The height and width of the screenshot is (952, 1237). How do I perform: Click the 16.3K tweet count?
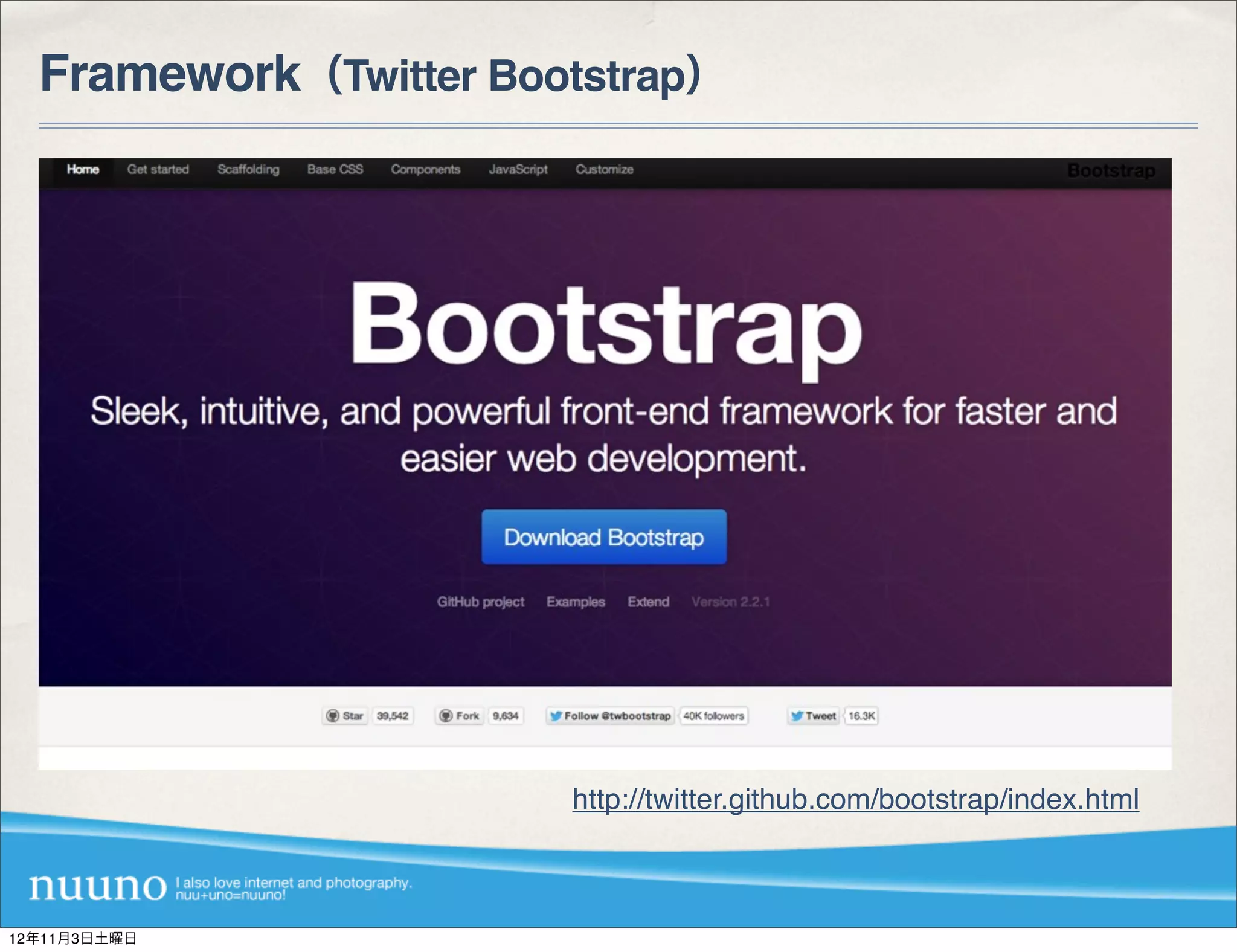(x=861, y=716)
